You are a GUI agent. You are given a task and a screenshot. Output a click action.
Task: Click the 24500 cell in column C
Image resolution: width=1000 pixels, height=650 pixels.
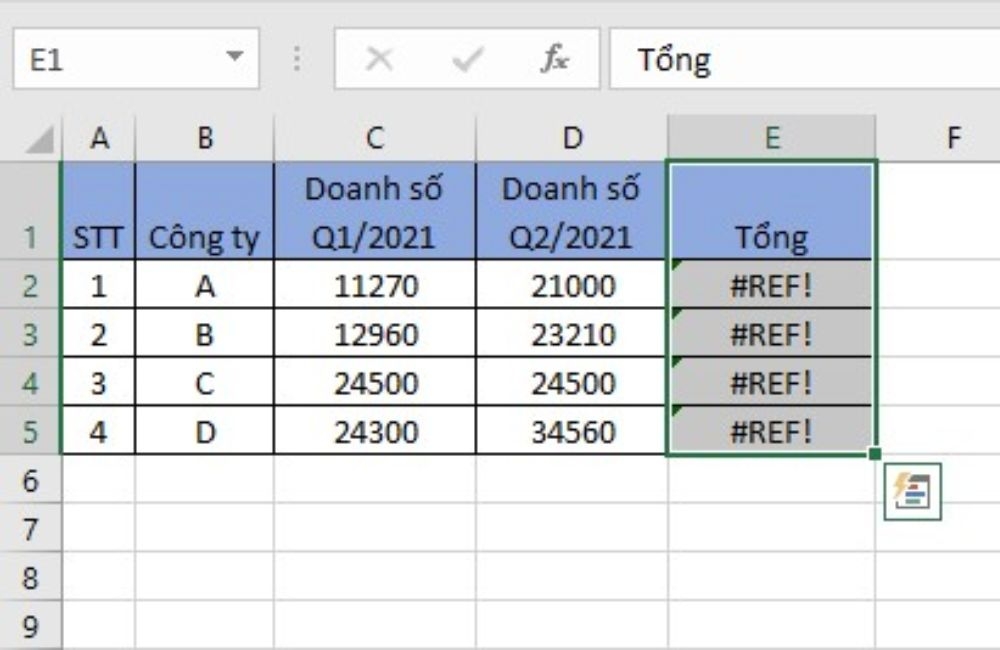(x=375, y=381)
